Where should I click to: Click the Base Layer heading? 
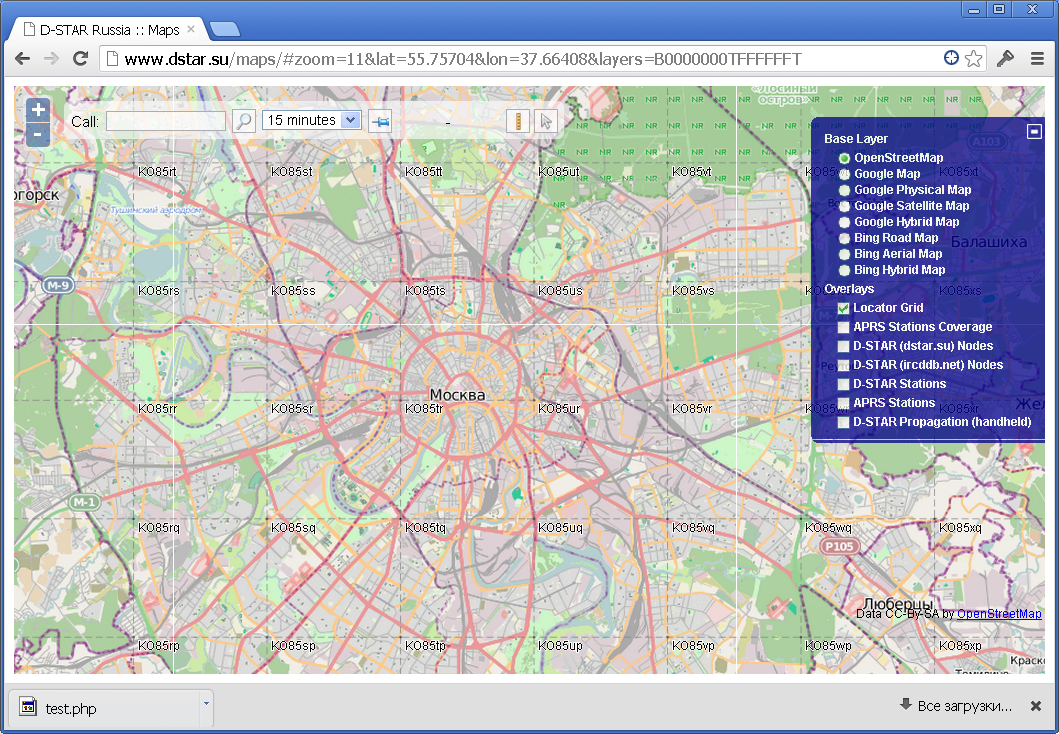(856, 139)
